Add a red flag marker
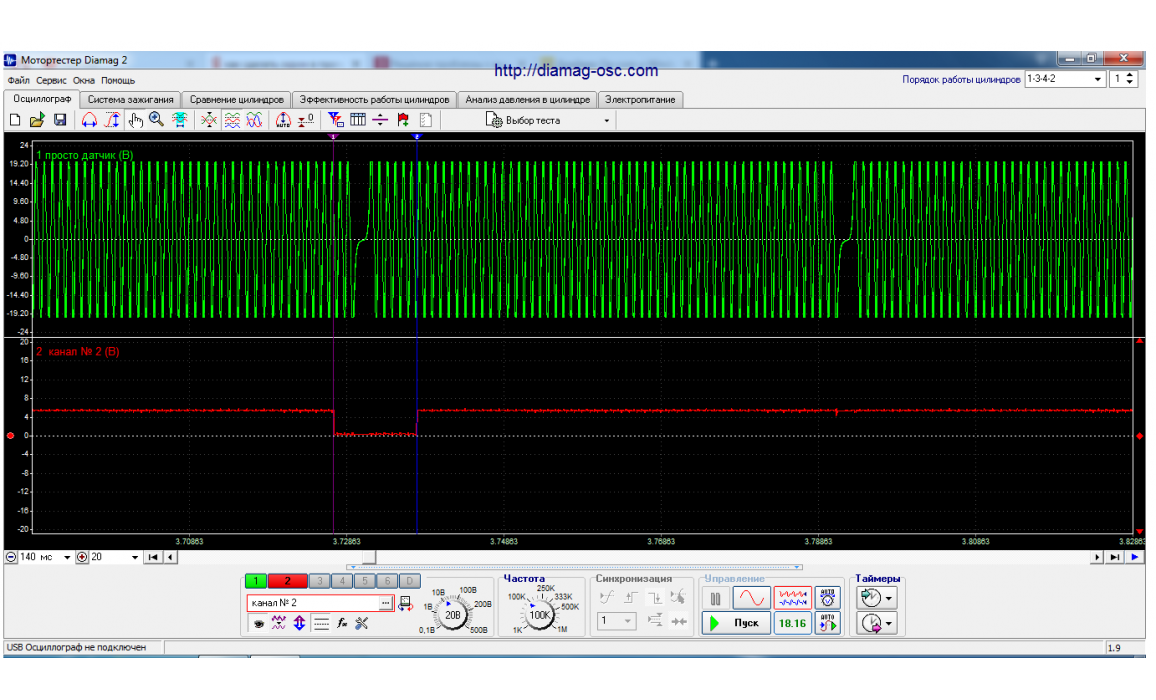Image resolution: width=1156 pixels, height=700 pixels. tap(403, 119)
